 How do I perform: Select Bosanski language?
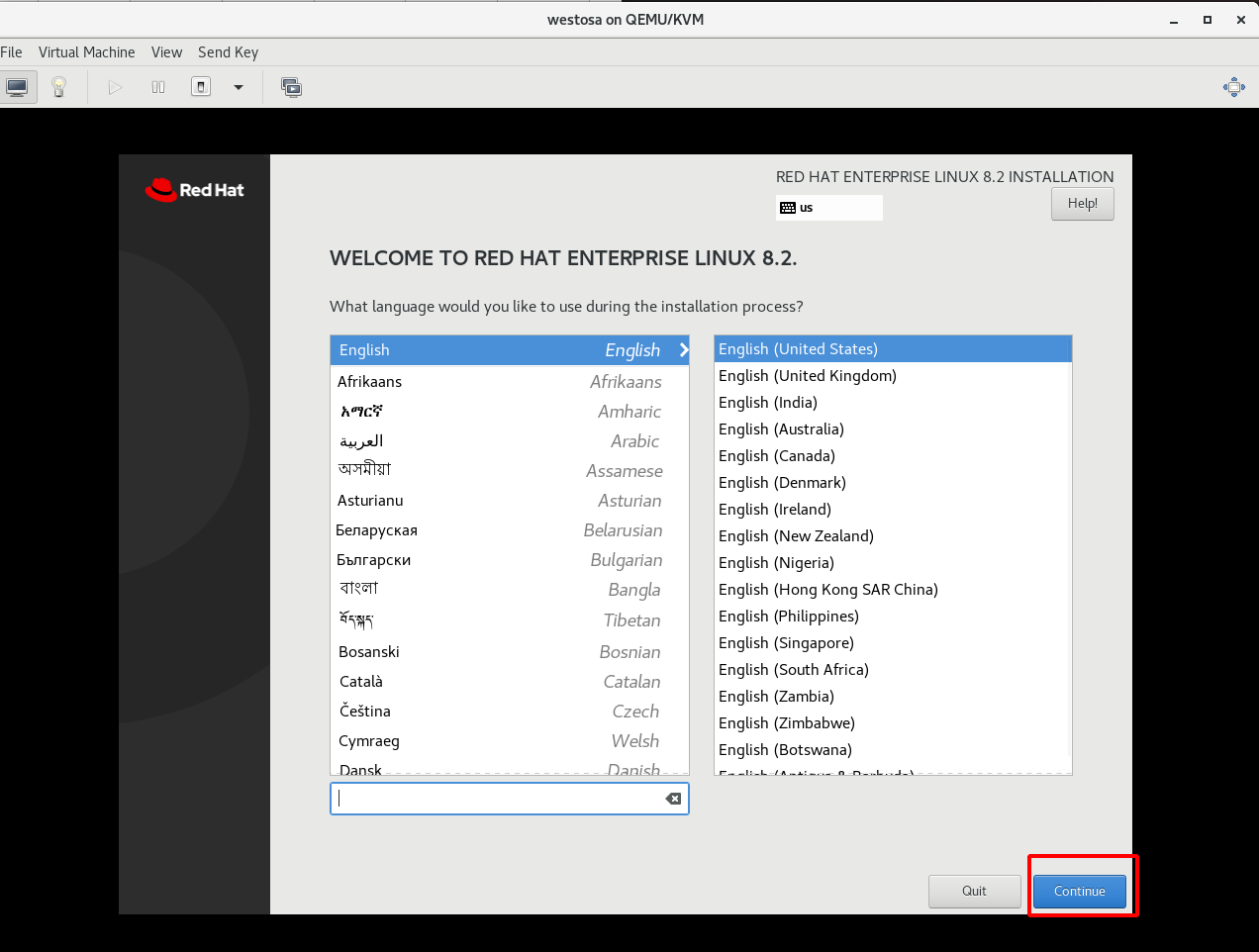pyautogui.click(x=510, y=652)
